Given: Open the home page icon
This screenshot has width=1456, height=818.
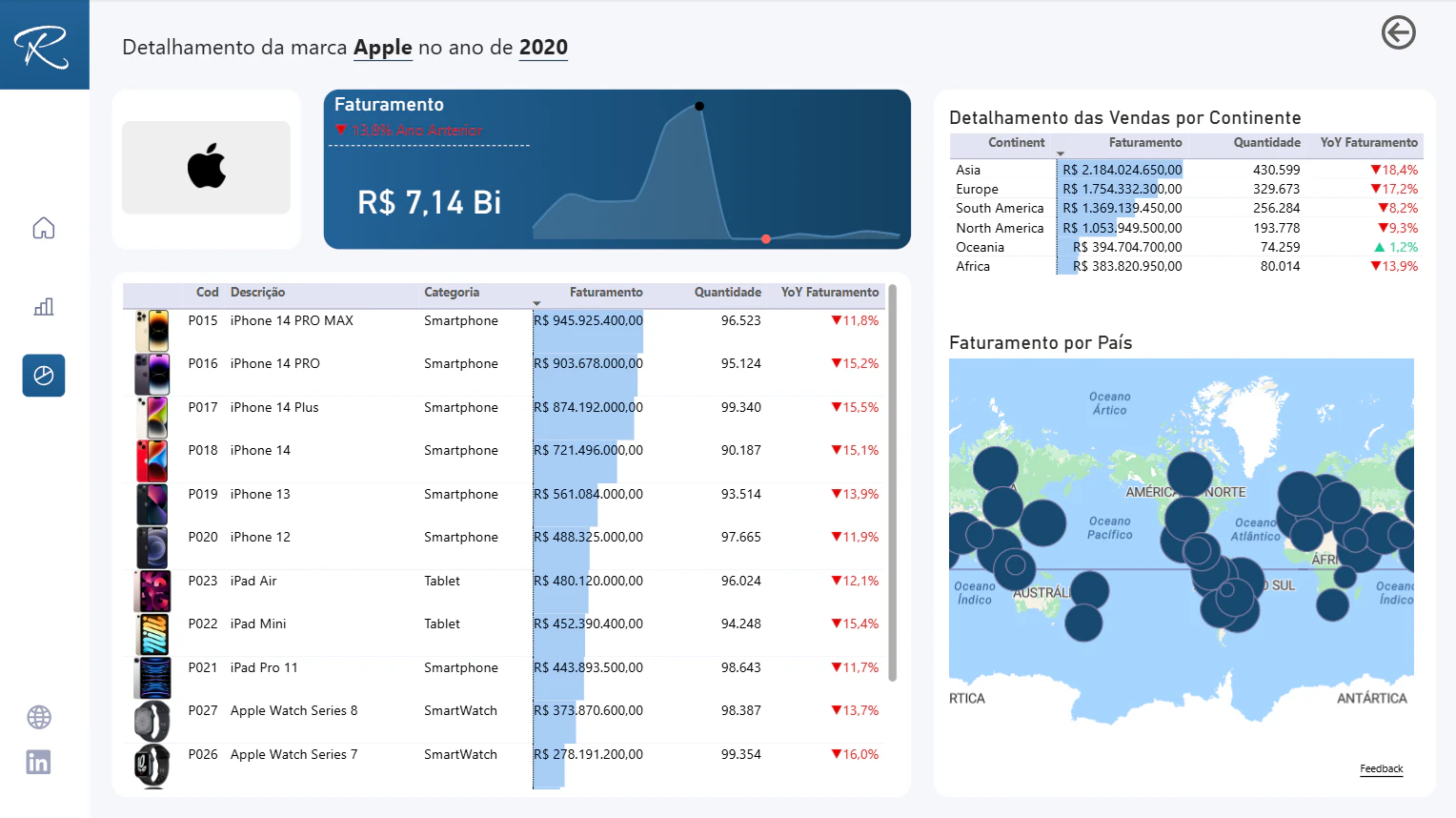Looking at the screenshot, I should pos(44,228).
